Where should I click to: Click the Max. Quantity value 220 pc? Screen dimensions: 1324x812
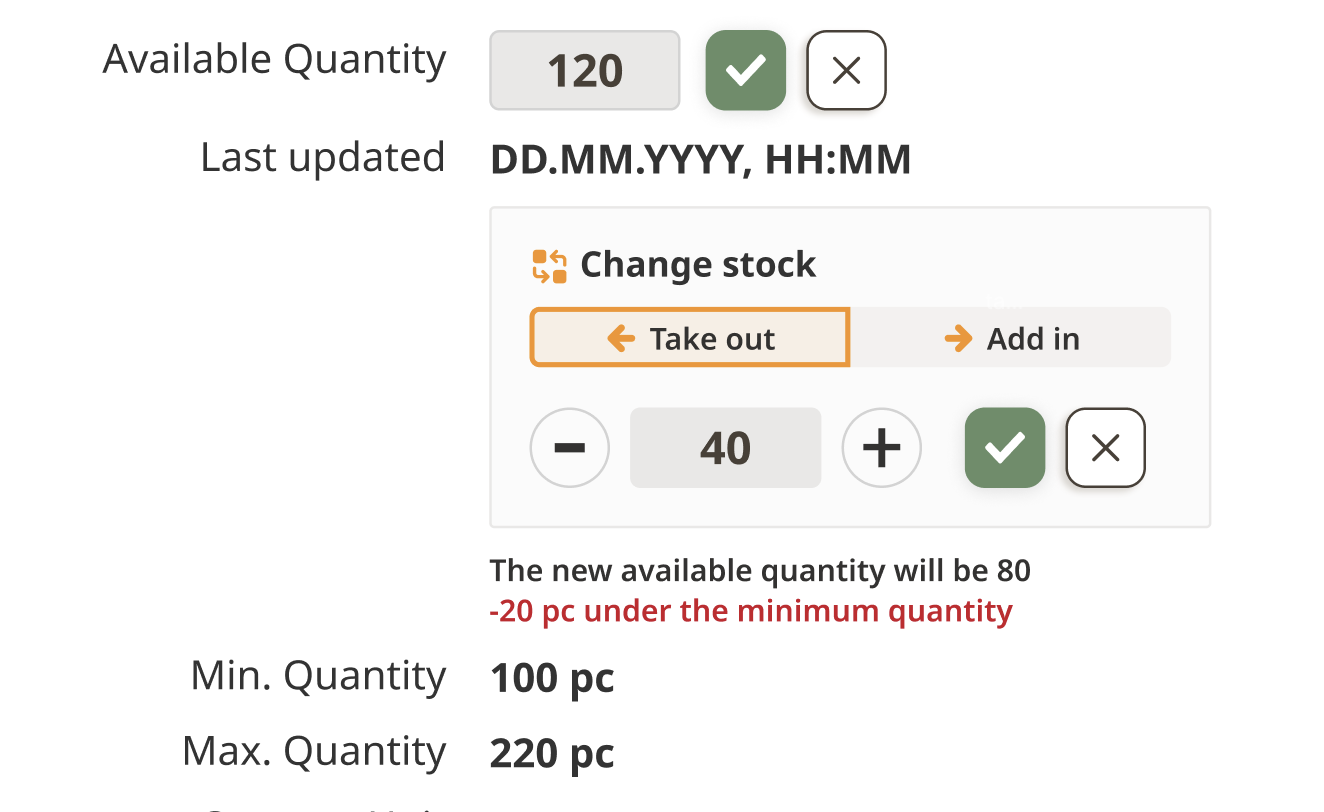tap(552, 753)
